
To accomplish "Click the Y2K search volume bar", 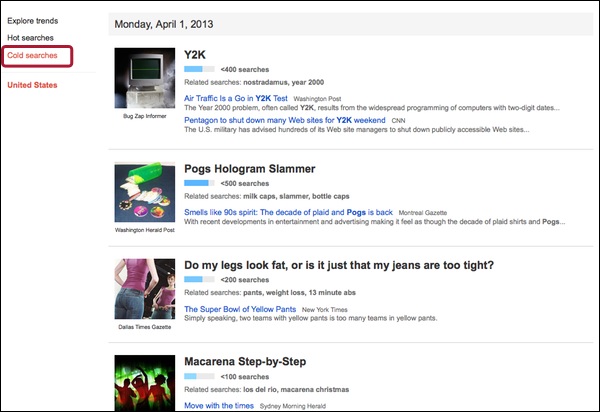I will coord(200,70).
